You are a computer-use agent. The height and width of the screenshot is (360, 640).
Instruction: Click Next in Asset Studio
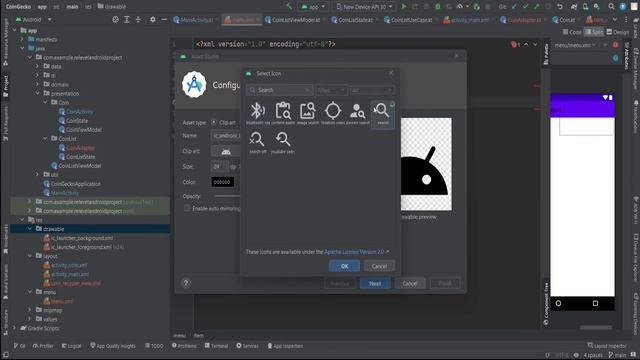375,283
